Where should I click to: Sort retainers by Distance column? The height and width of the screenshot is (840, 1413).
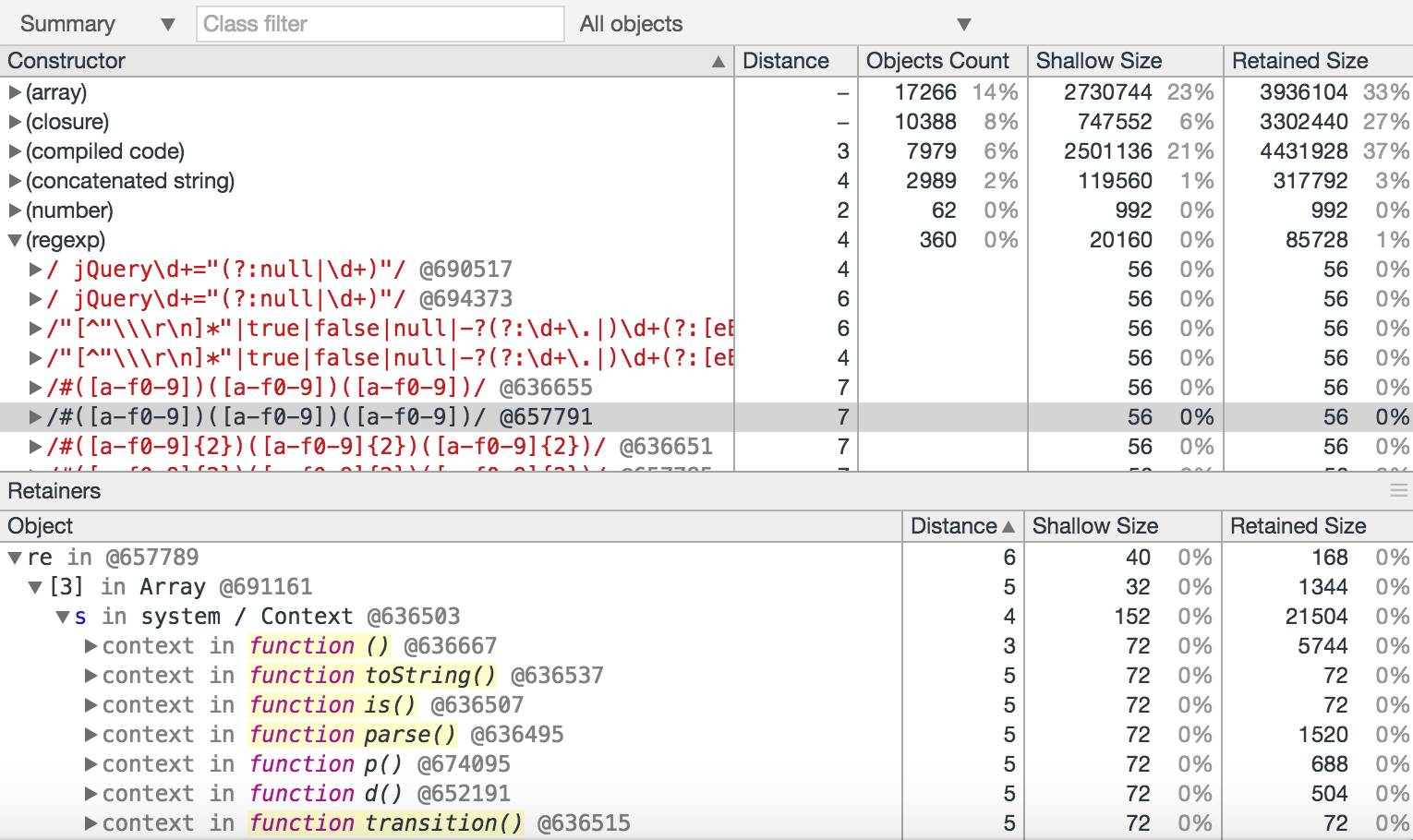point(963,526)
